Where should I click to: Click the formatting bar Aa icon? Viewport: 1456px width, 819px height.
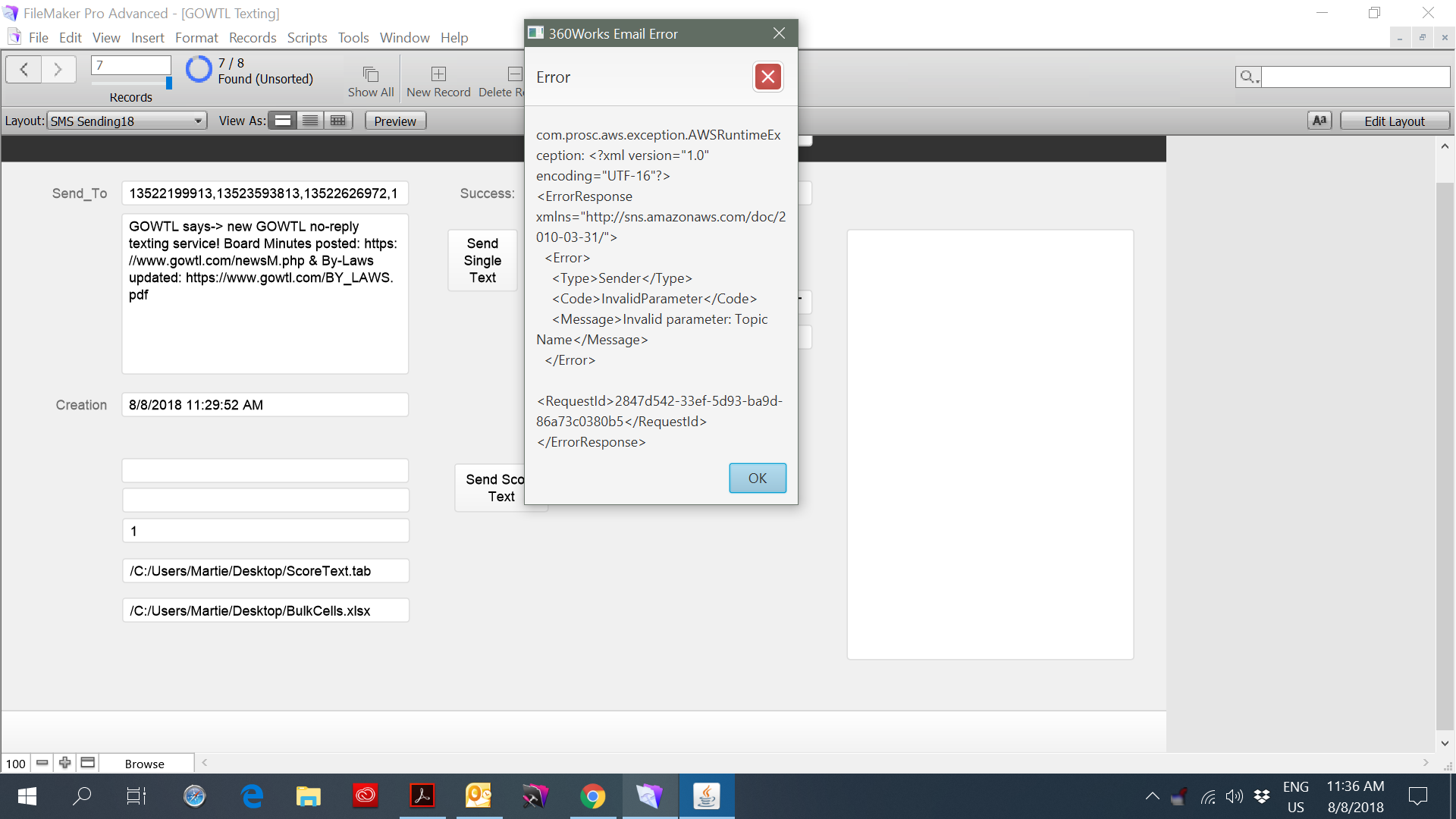pyautogui.click(x=1319, y=121)
